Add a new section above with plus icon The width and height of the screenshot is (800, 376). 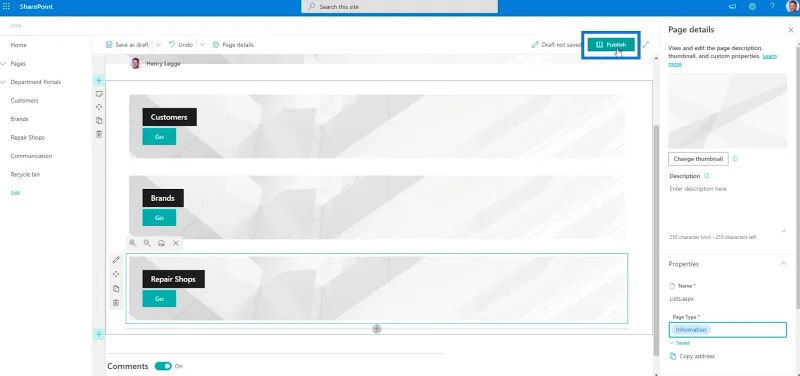pos(99,80)
